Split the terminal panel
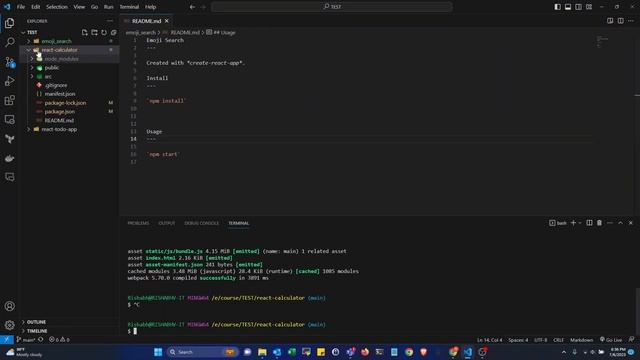Viewport: 640px width, 360px height. tap(589, 223)
